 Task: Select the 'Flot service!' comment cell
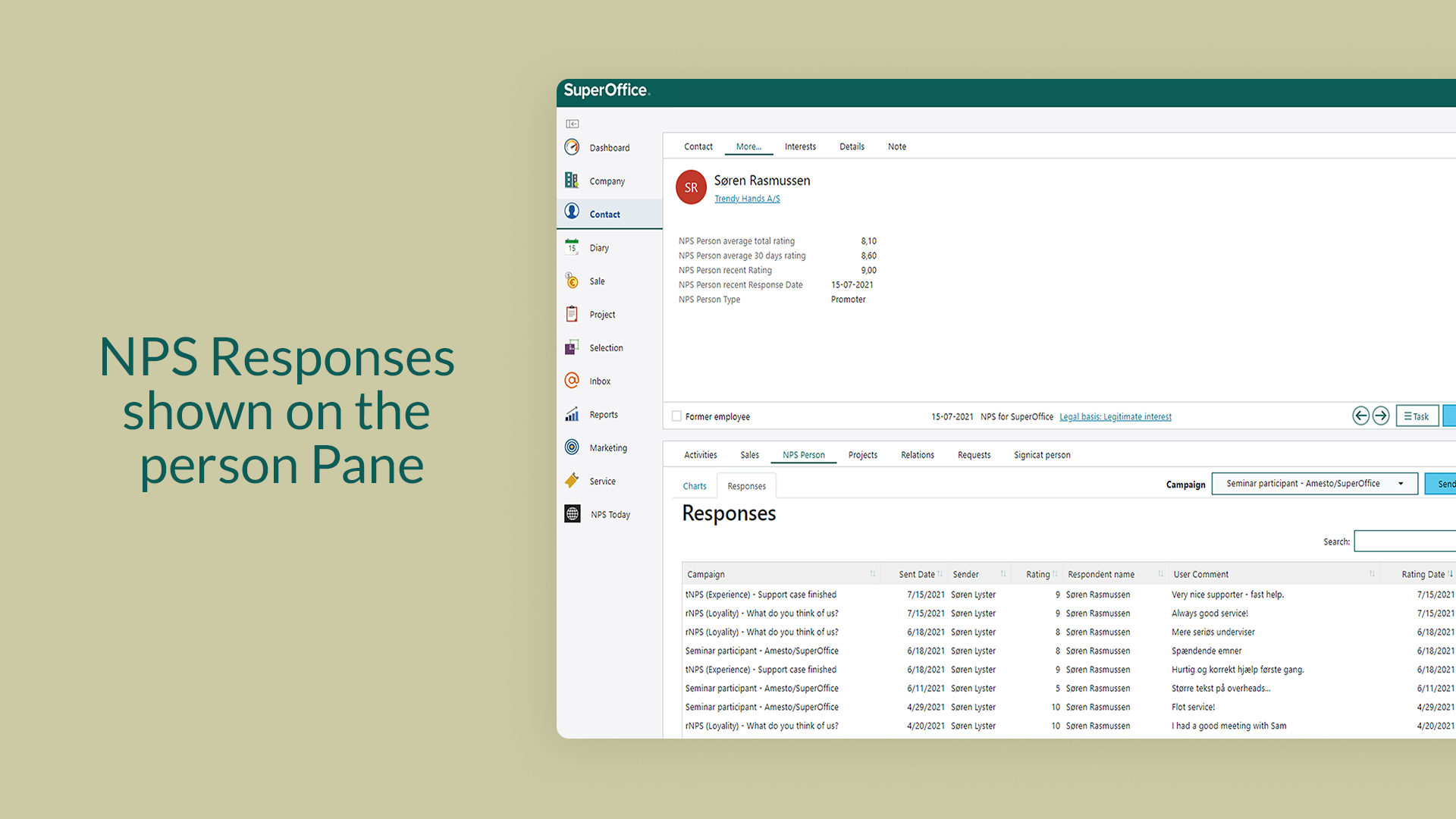1193,707
